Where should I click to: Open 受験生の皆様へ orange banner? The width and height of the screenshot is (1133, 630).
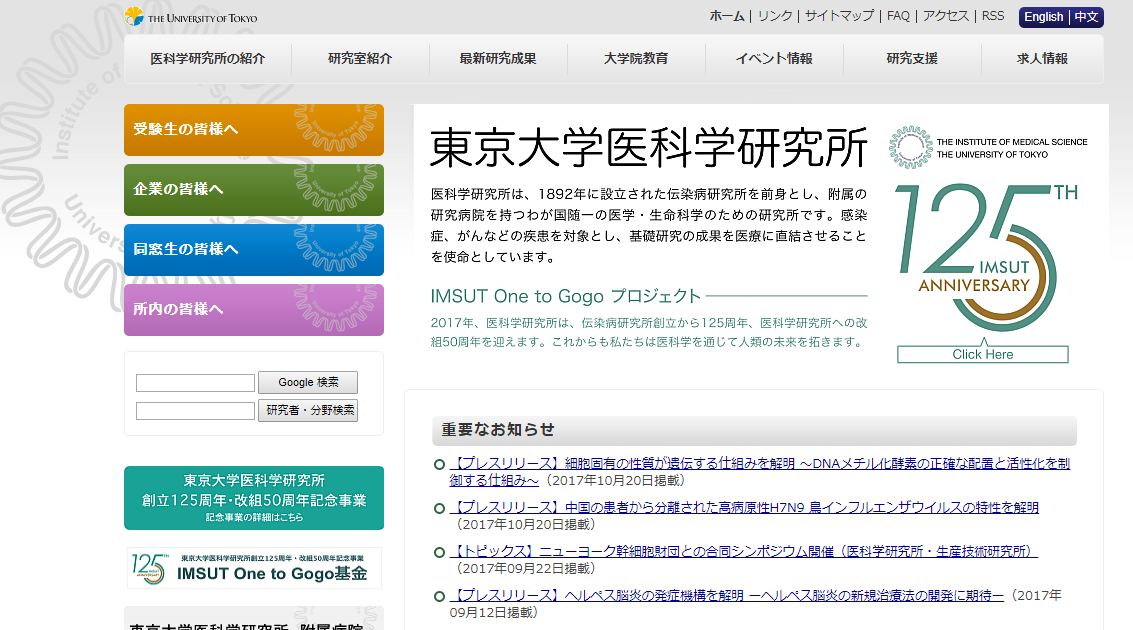(254, 130)
